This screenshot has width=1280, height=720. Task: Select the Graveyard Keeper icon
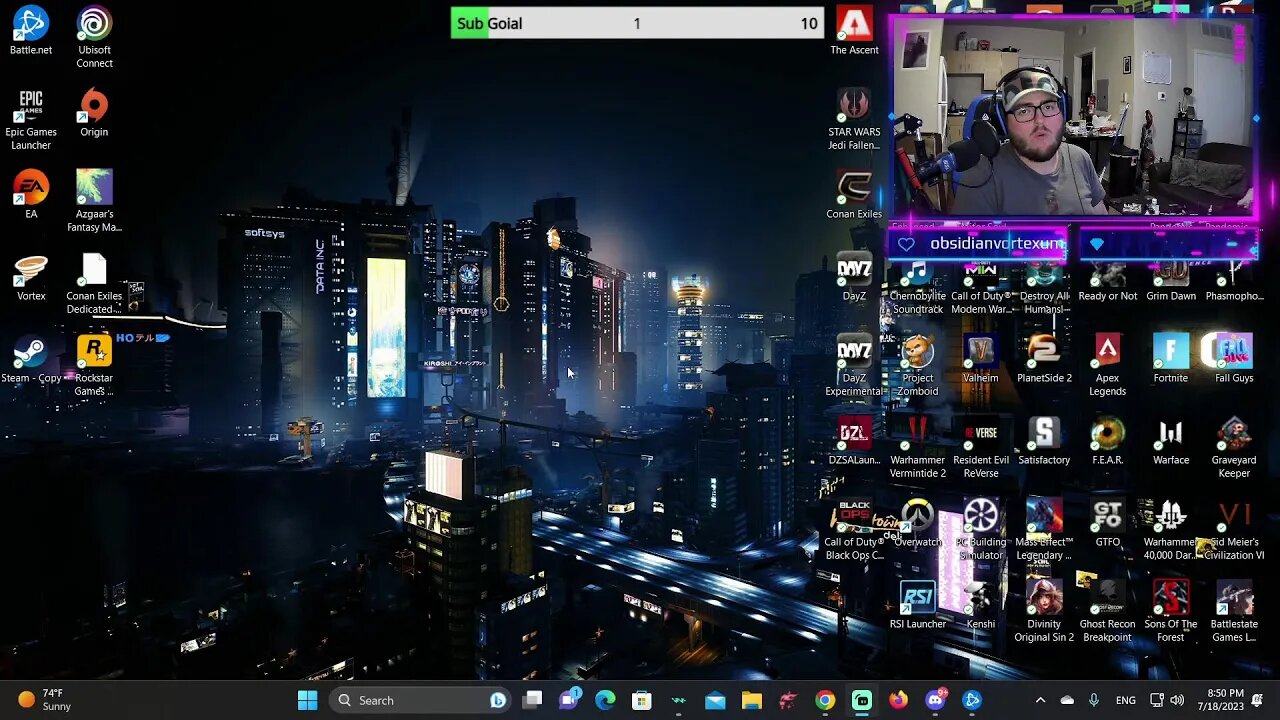[1234, 448]
